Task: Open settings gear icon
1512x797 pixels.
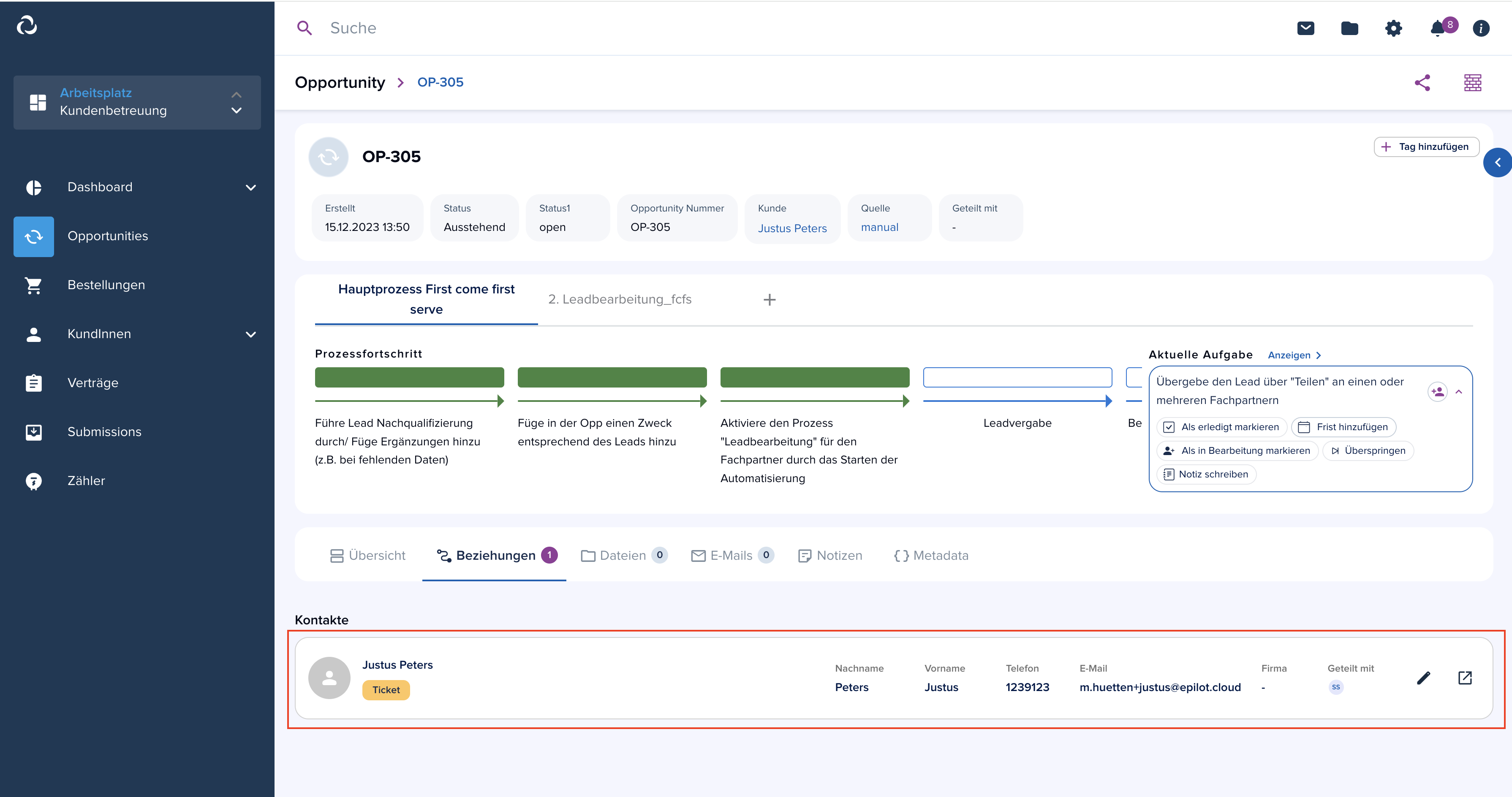Action: [x=1393, y=28]
